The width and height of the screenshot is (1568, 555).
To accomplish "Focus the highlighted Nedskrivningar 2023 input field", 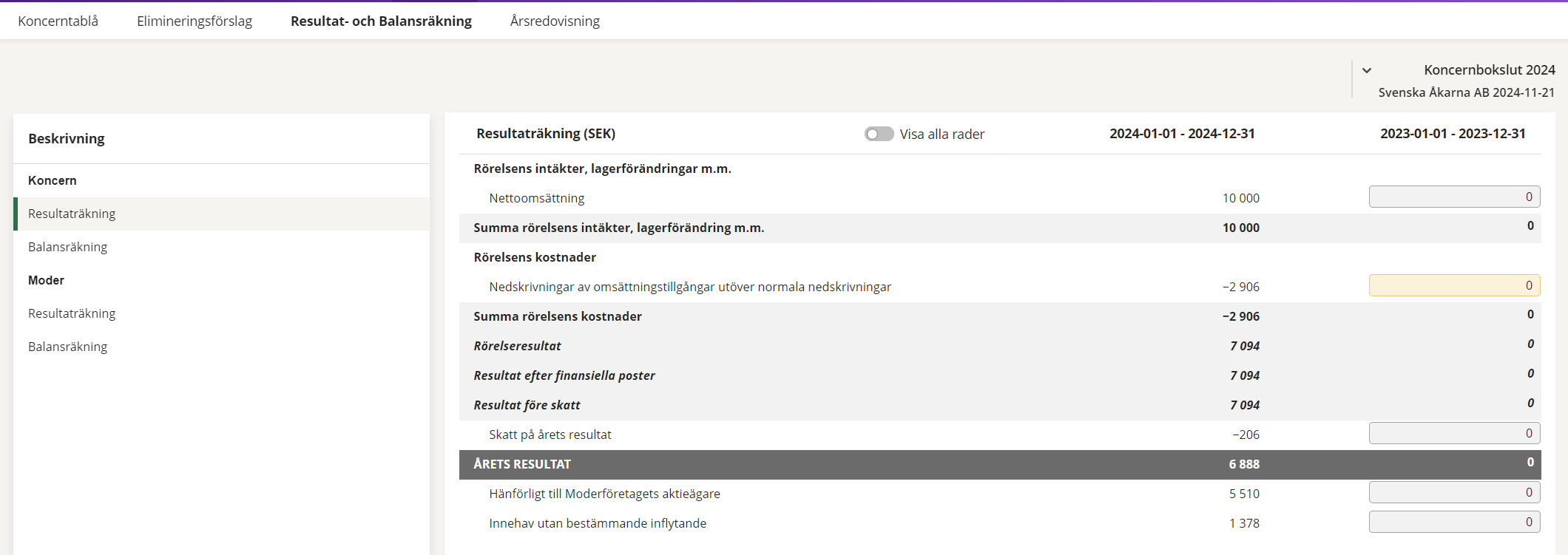I will (1454, 285).
